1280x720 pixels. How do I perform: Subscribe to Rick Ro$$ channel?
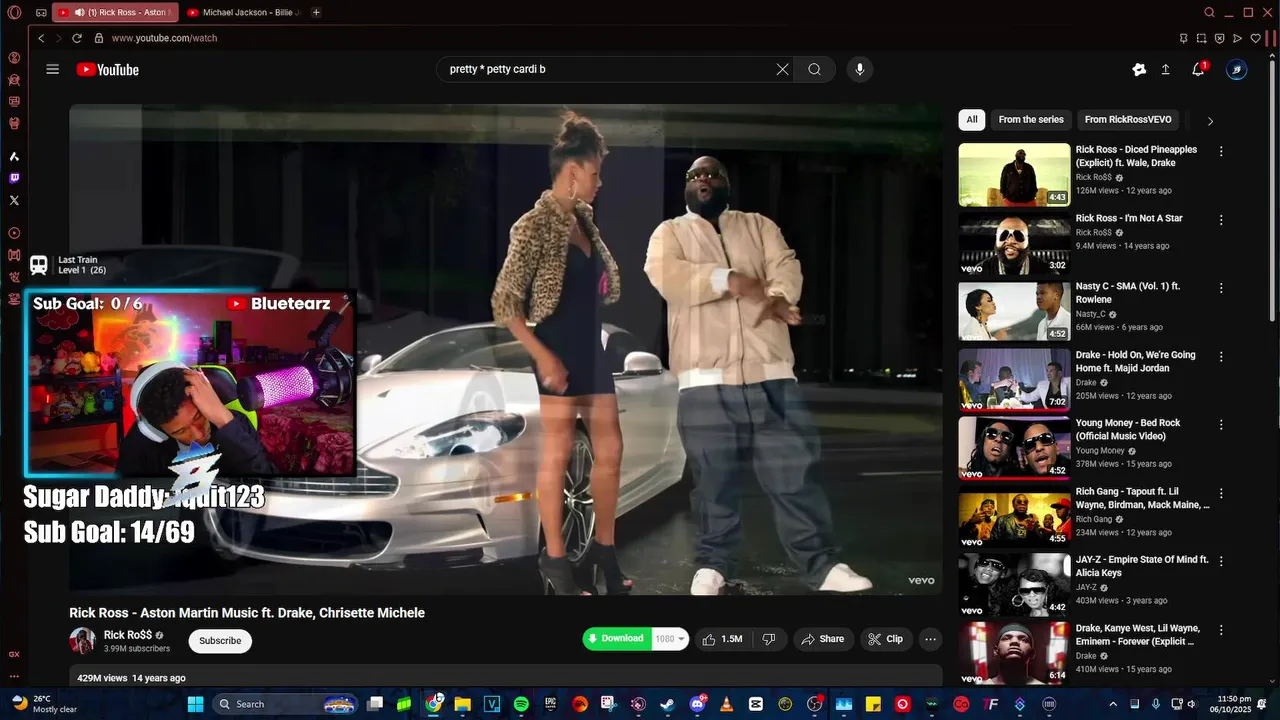220,641
